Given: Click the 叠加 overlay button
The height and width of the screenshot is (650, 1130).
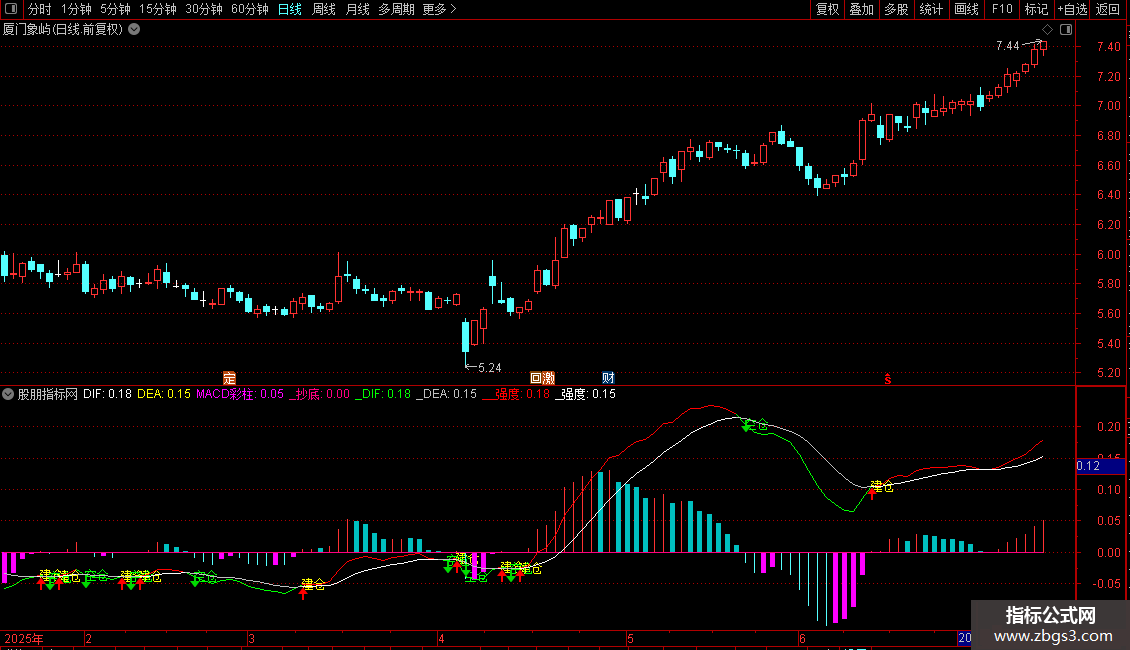Looking at the screenshot, I should click(x=861, y=9).
